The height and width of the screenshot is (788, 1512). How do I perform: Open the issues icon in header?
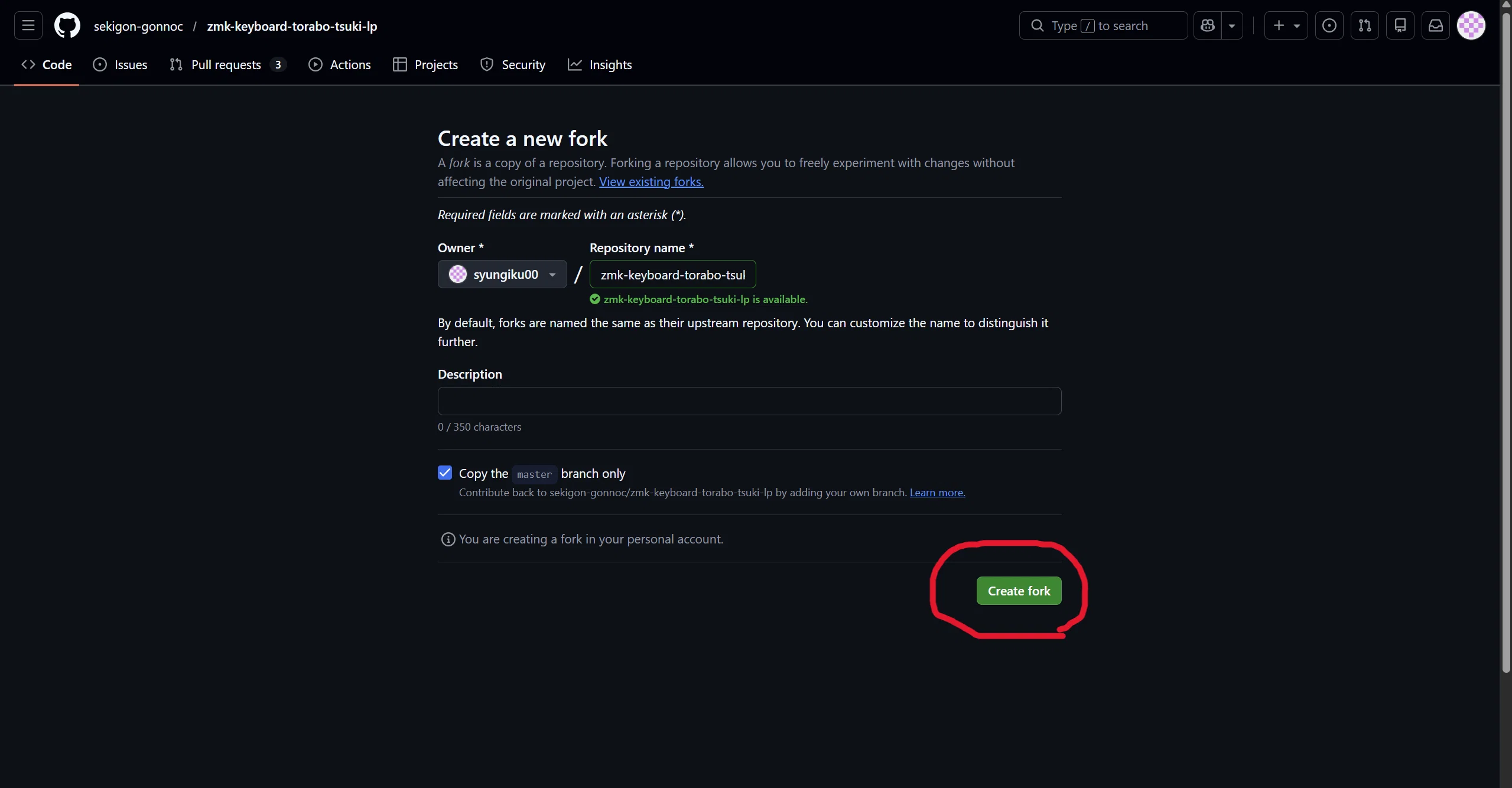coord(1329,26)
